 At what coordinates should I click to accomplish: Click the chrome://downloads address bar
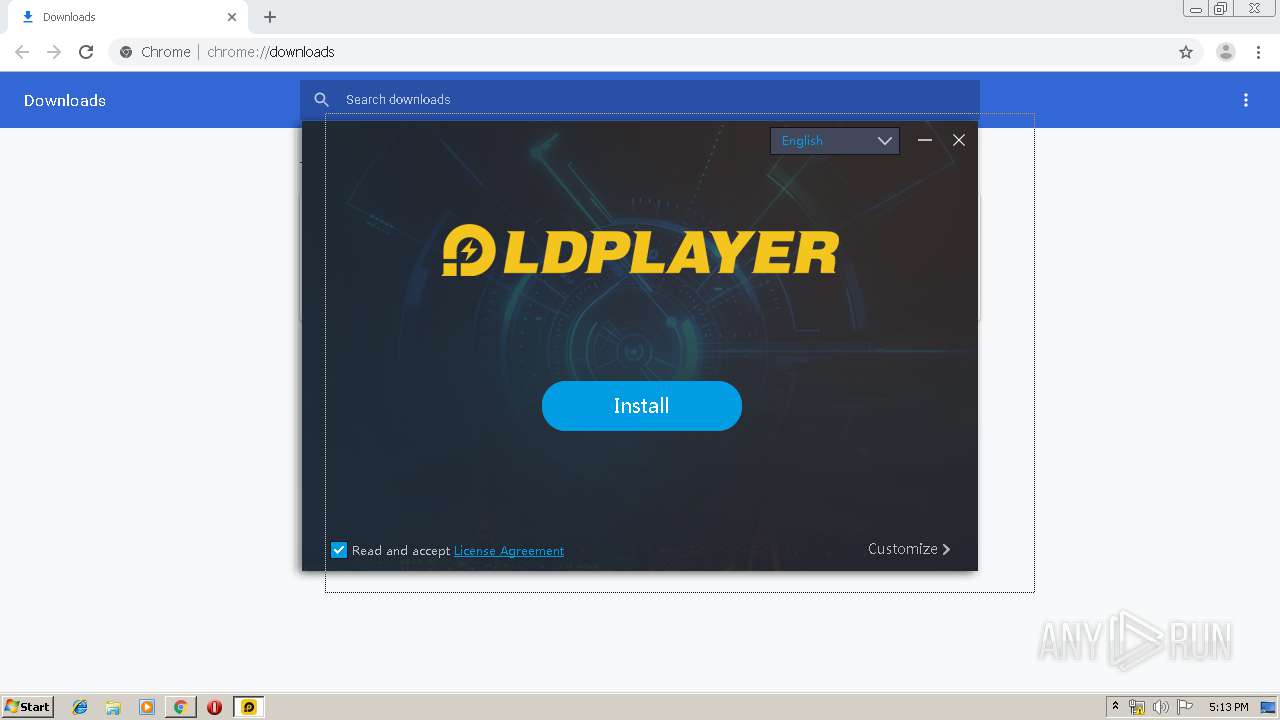point(640,52)
